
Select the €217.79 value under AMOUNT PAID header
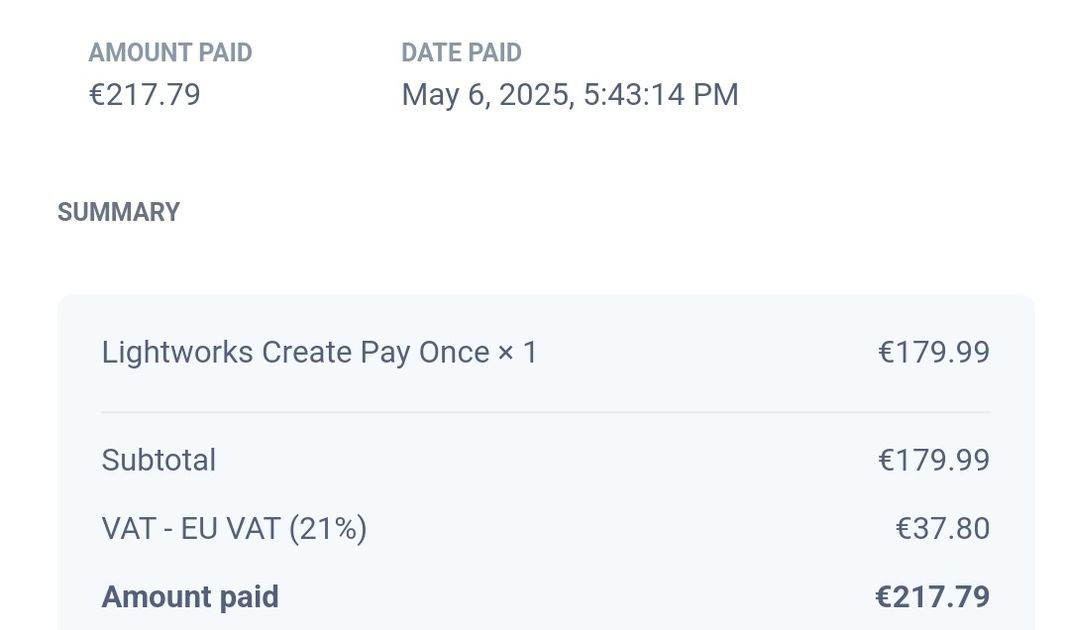[x=145, y=95]
